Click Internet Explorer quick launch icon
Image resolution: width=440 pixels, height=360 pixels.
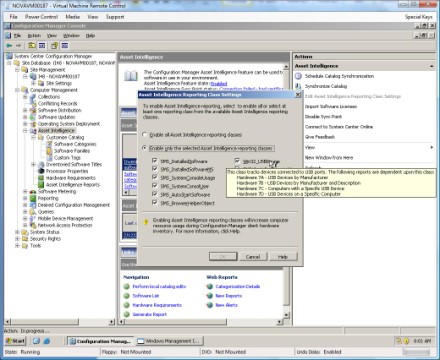tap(47, 341)
